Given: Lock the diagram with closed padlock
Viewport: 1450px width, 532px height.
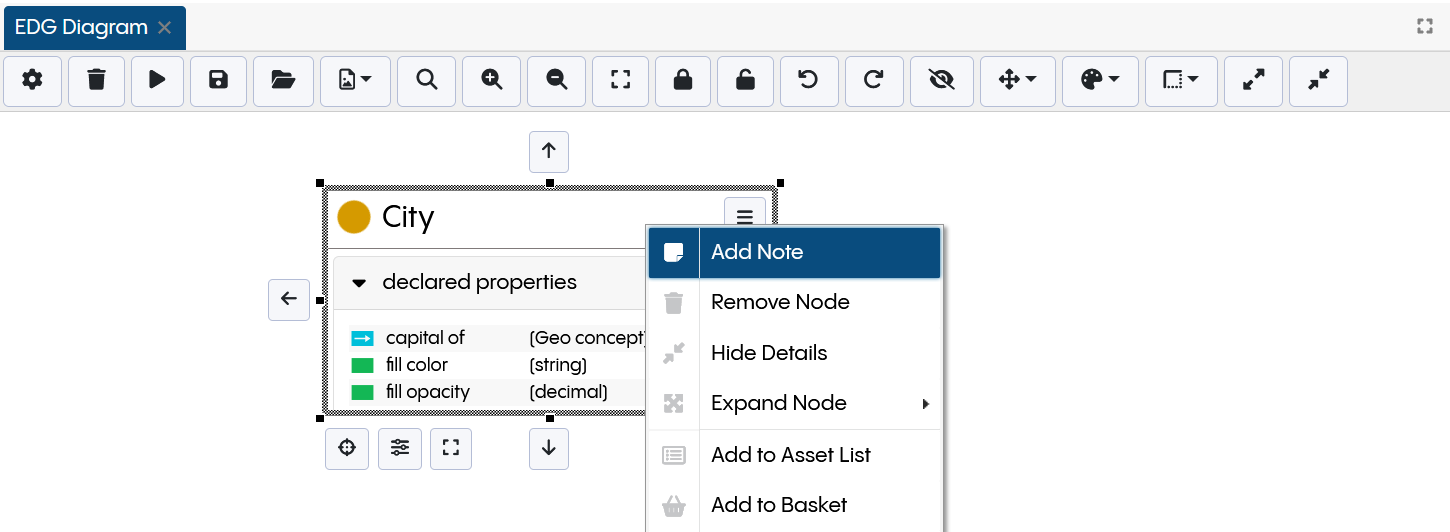Looking at the screenshot, I should (683, 80).
